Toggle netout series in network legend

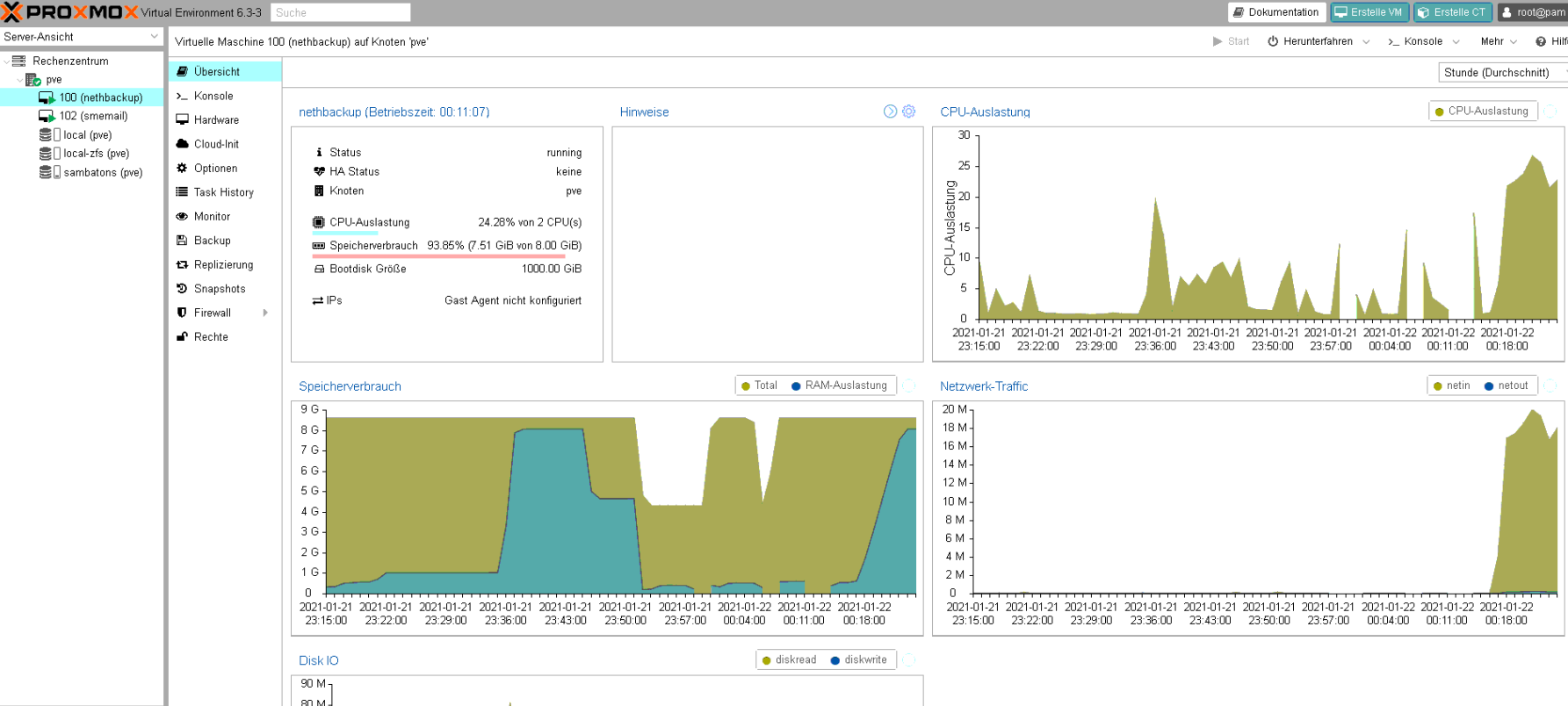click(x=1507, y=385)
